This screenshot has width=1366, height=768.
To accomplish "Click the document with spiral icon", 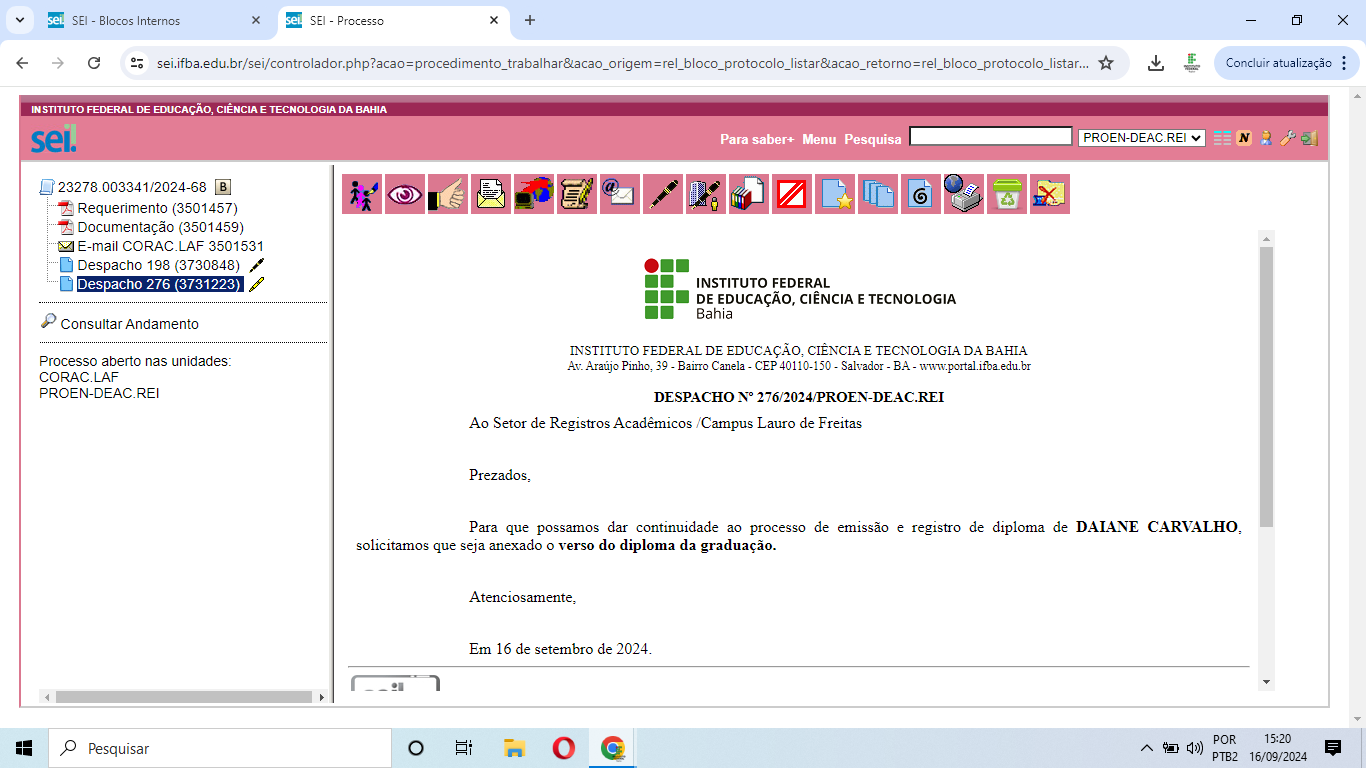I will point(921,194).
